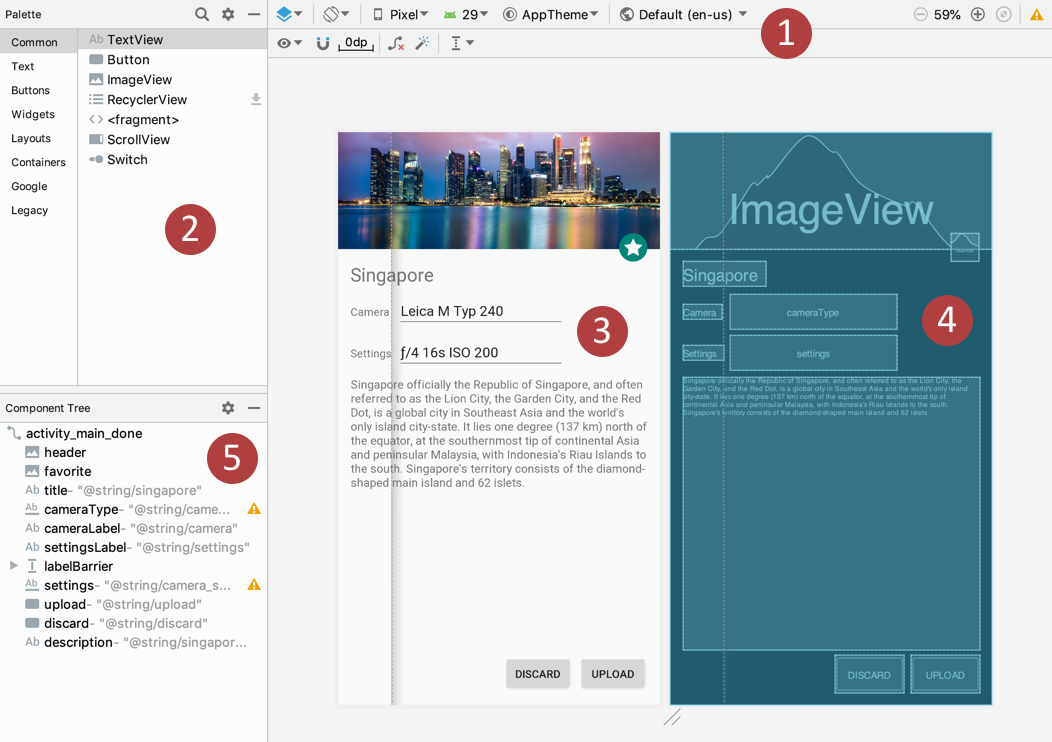
Task: Click the UPLOAD button in design preview
Action: click(612, 674)
